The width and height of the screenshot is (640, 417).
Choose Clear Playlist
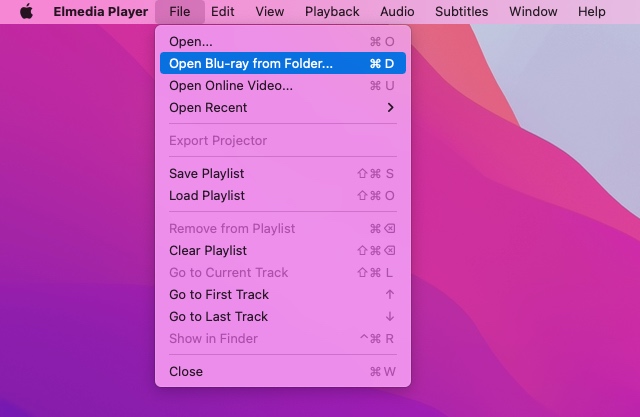(x=208, y=250)
